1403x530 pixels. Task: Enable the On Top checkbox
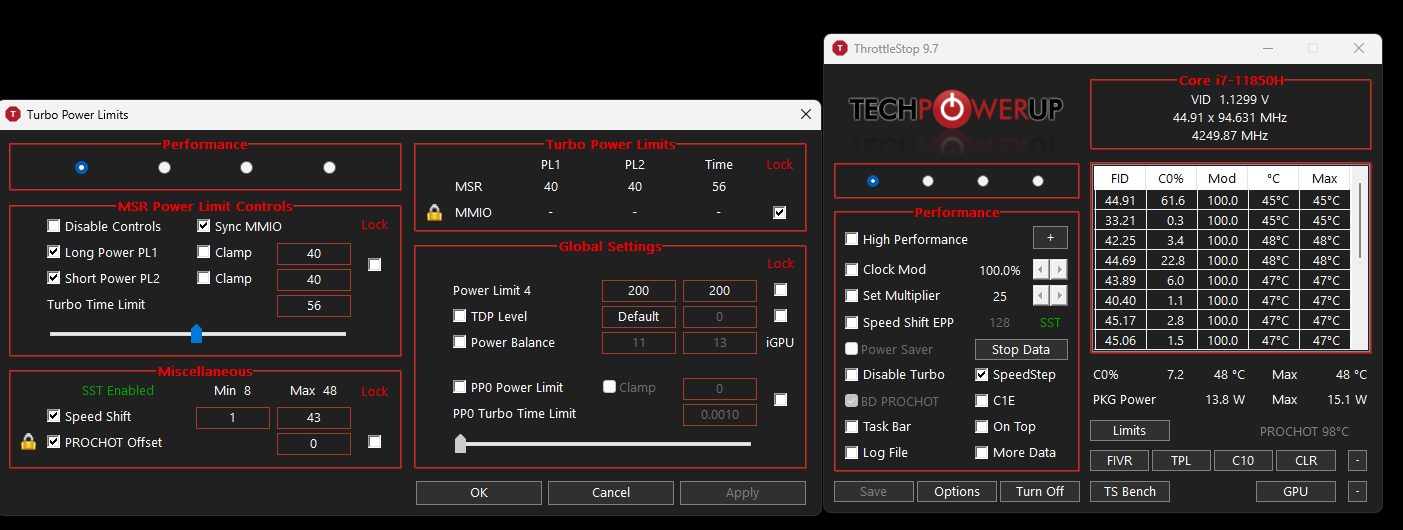click(x=982, y=427)
